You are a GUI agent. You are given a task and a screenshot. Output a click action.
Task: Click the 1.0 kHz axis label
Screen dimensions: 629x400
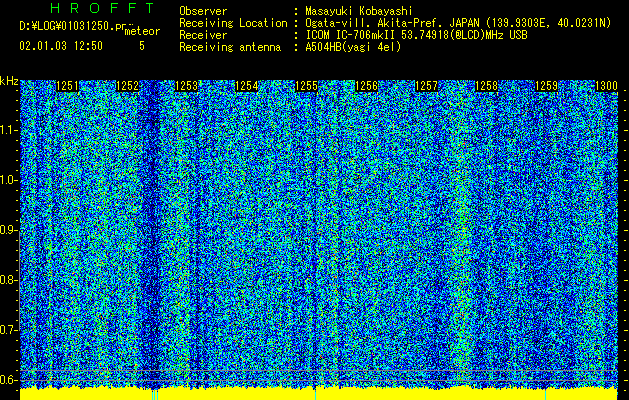coord(8,180)
